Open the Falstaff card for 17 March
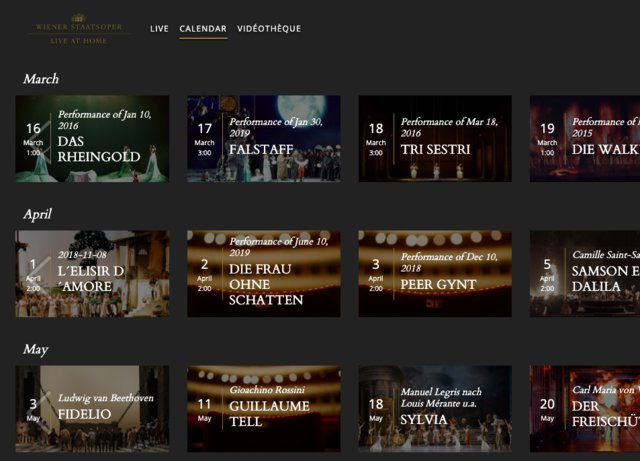The image size is (640, 461). click(x=264, y=139)
